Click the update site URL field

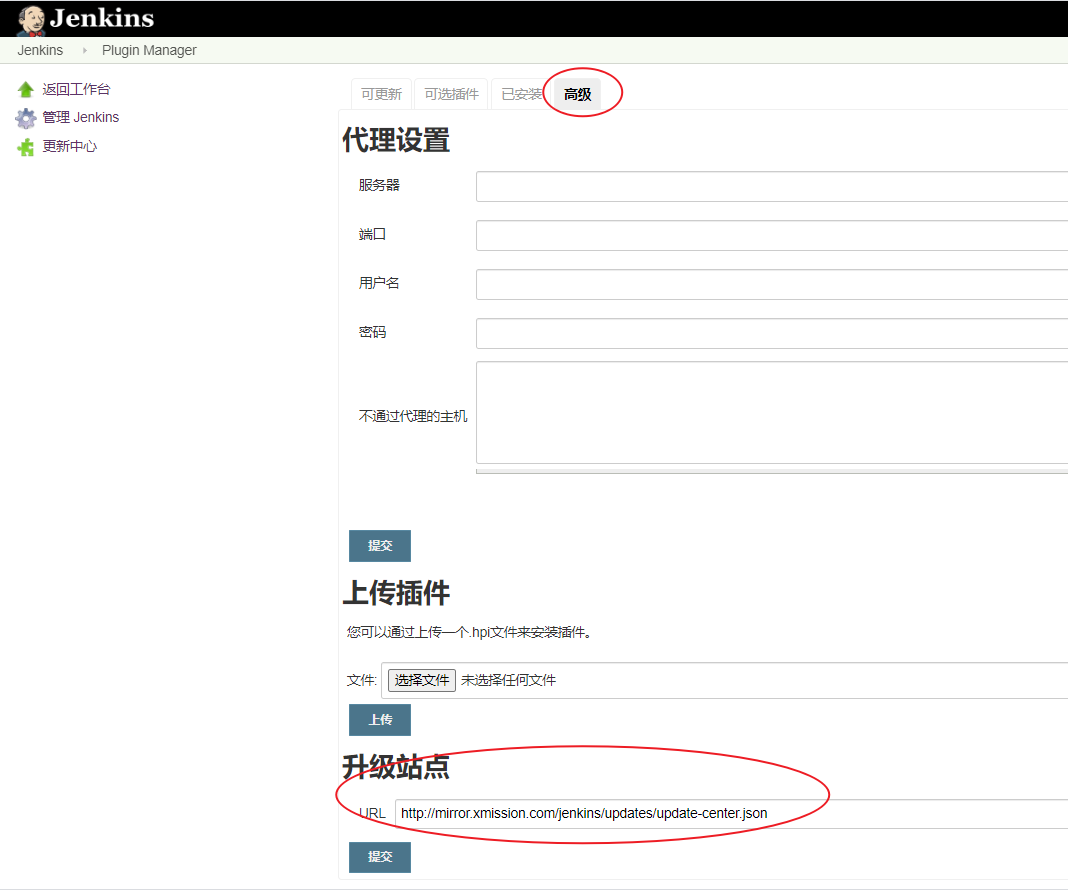pos(732,814)
